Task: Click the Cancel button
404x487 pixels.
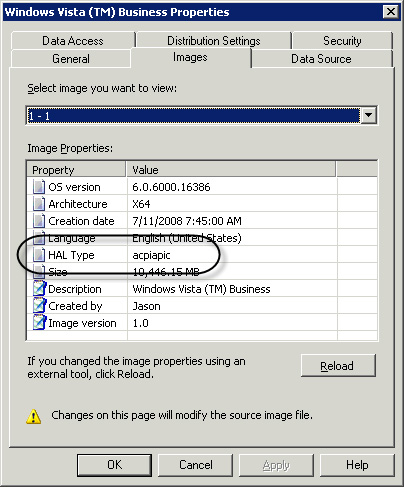Action: click(196, 465)
